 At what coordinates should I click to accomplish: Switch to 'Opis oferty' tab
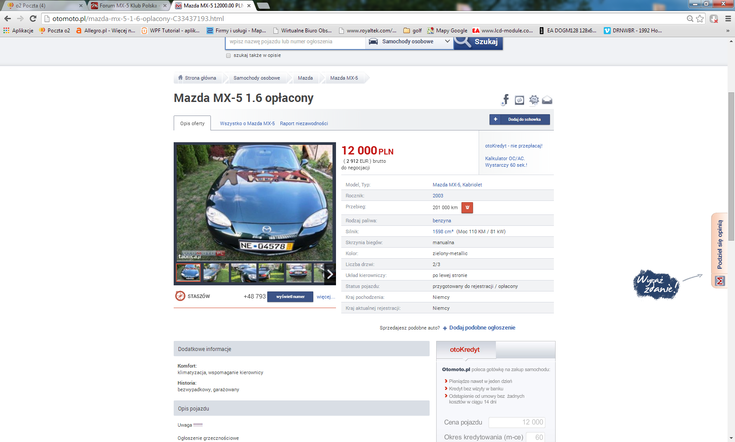coord(192,123)
